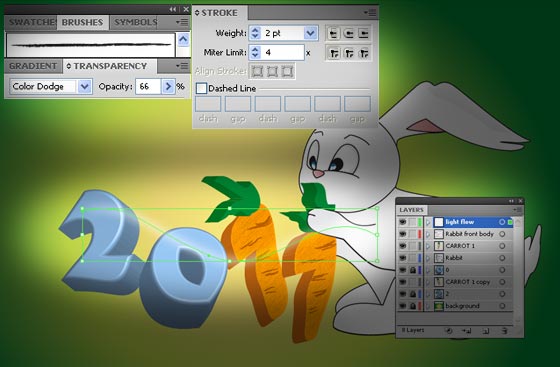Switch to the Symbols tab
Viewport: 560px width, 367px height.
pos(134,22)
